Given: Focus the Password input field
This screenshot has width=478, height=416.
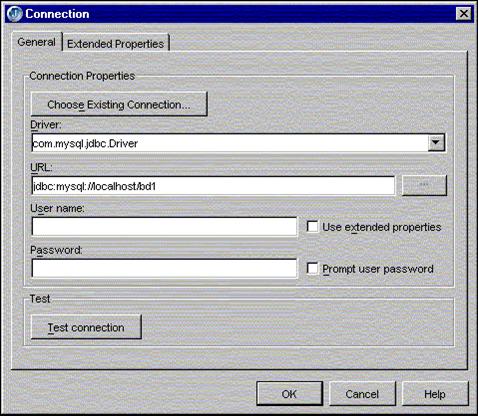Looking at the screenshot, I should pos(164,269).
